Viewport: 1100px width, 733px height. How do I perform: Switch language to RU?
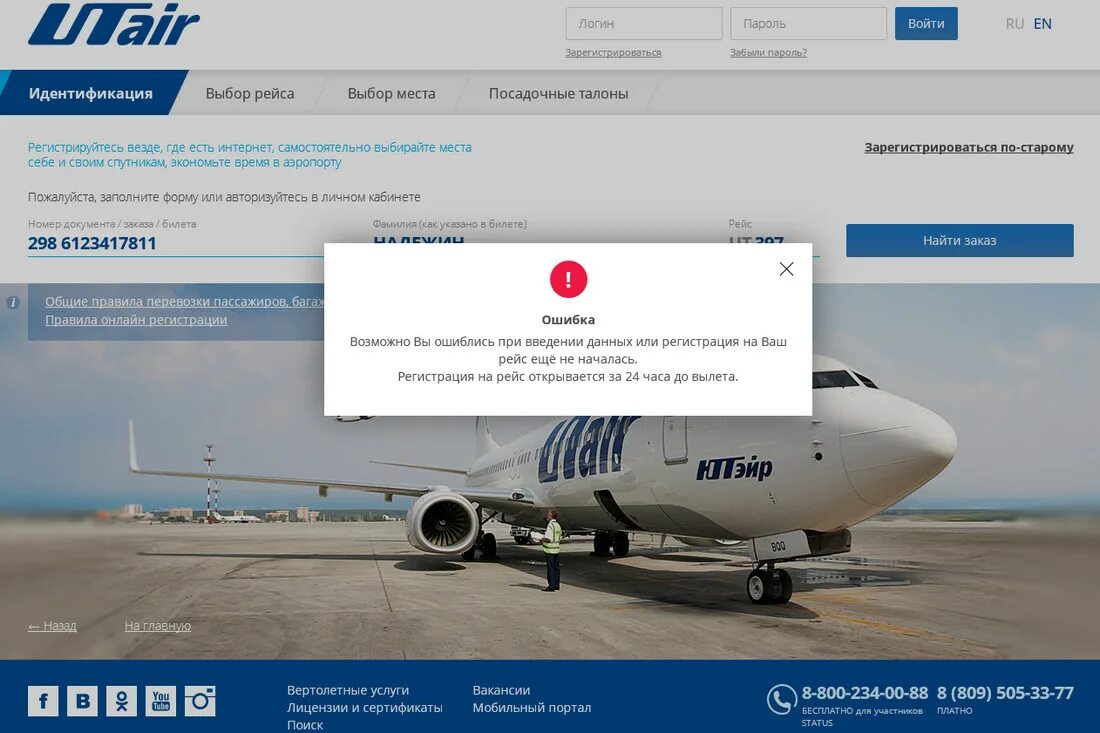[1014, 24]
